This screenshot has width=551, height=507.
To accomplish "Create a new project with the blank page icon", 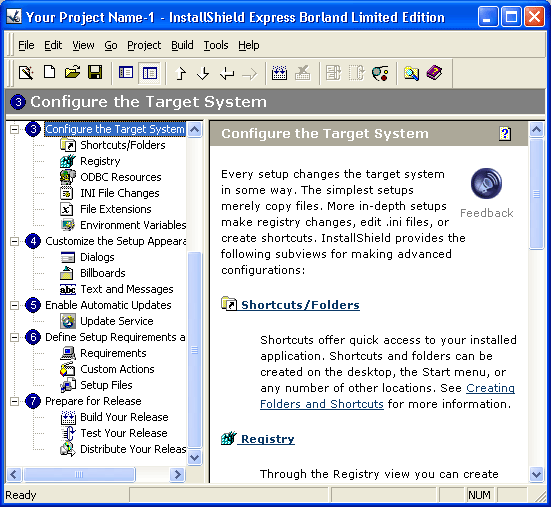I will [49, 72].
